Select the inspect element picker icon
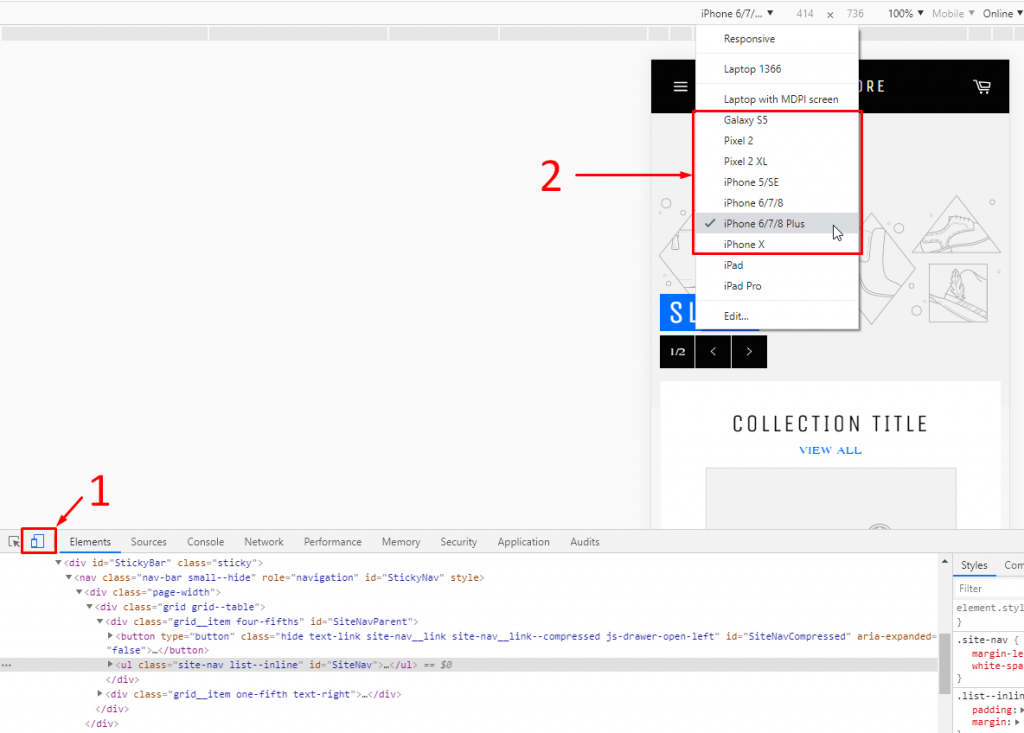This screenshot has height=733, width=1024. [x=14, y=540]
